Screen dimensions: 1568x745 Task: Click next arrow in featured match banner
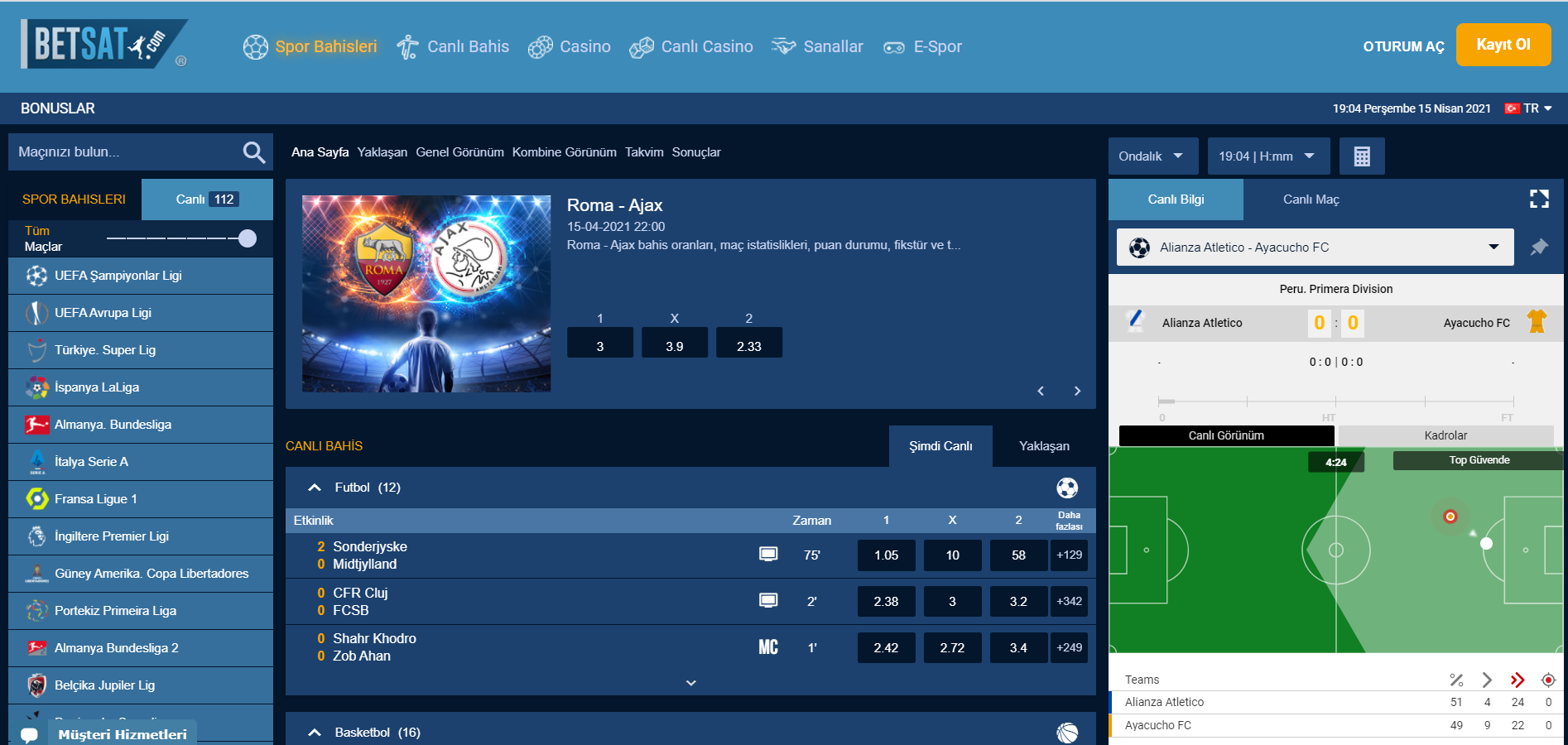tap(1077, 392)
